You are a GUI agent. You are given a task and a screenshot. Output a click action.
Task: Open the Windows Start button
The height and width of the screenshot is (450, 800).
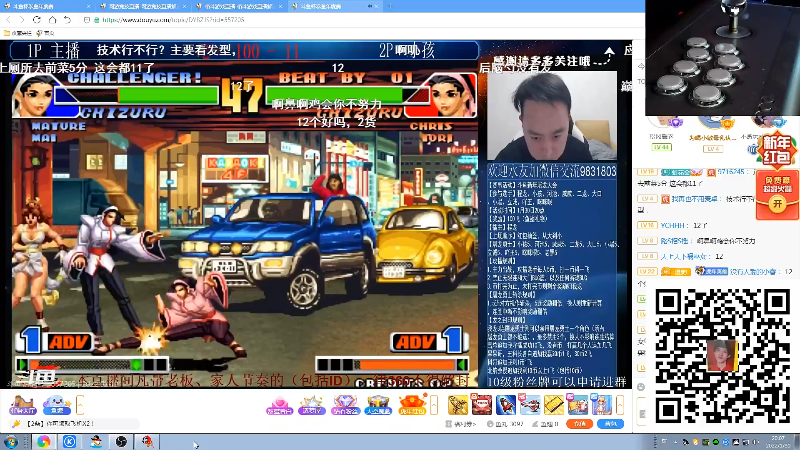coord(11,441)
